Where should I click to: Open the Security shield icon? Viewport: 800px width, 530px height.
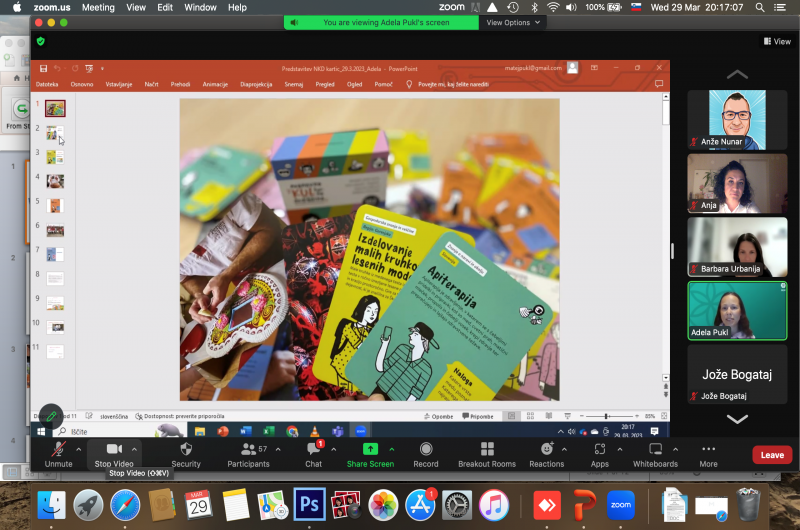tap(185, 450)
